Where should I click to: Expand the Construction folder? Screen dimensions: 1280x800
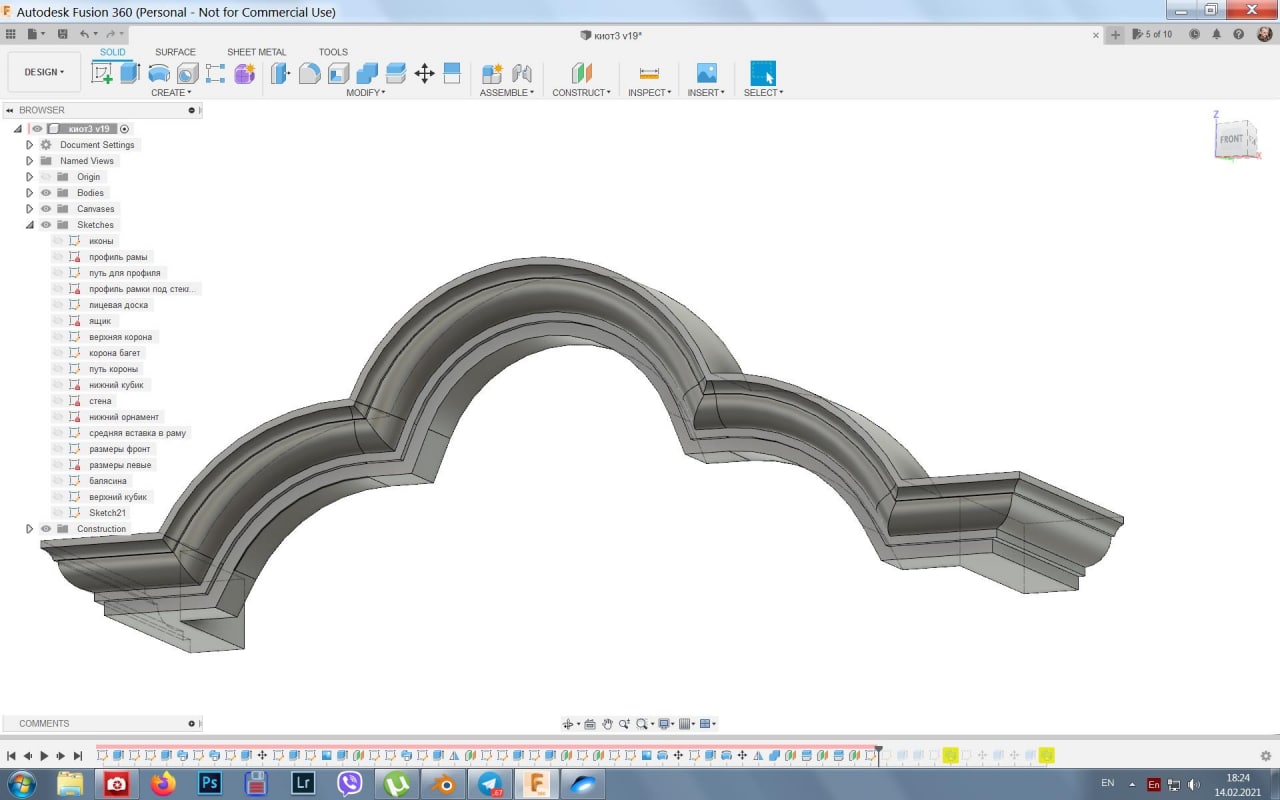click(x=29, y=529)
